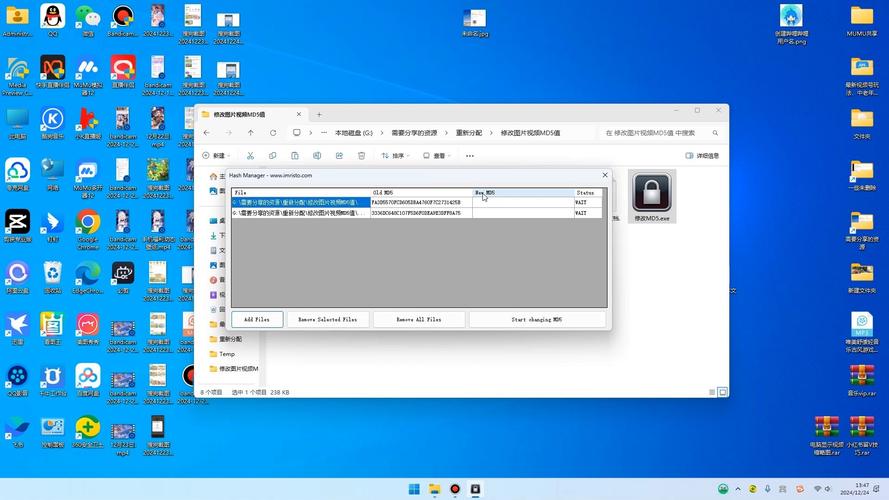Screen dimensions: 889x500
Task: Click the Cut scissors icon in Explorer toolbar
Action: coord(249,156)
